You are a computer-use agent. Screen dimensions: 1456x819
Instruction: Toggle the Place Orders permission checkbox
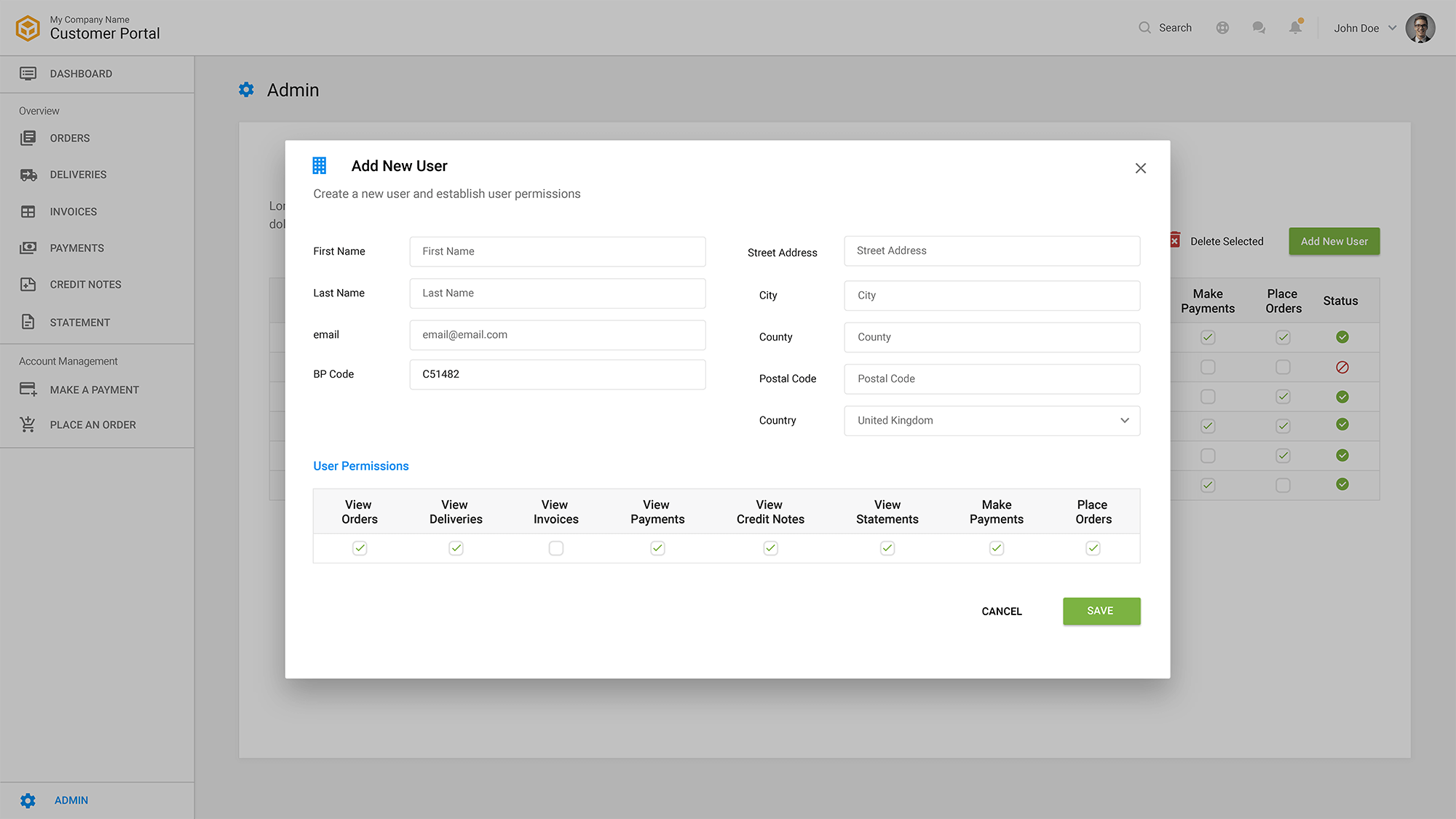tap(1093, 548)
